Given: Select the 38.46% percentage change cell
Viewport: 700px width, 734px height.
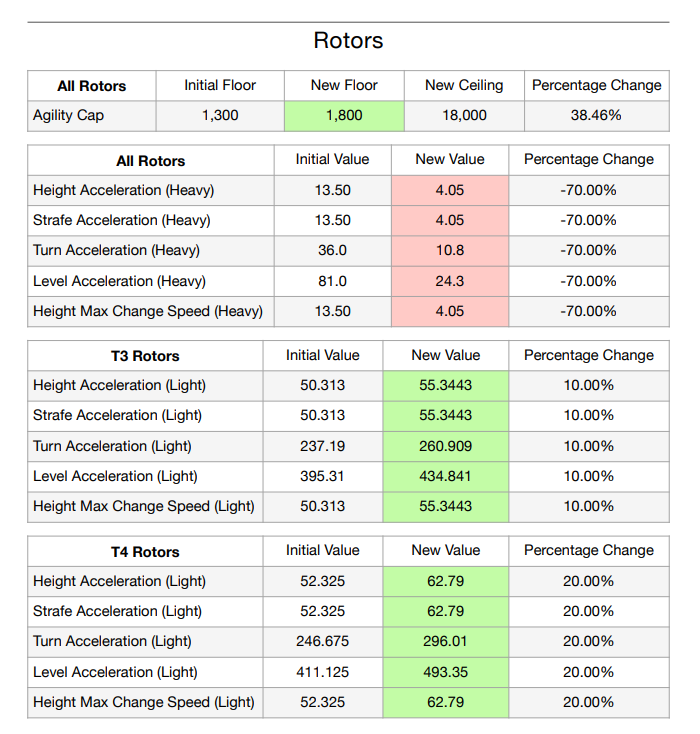Looking at the screenshot, I should (596, 115).
